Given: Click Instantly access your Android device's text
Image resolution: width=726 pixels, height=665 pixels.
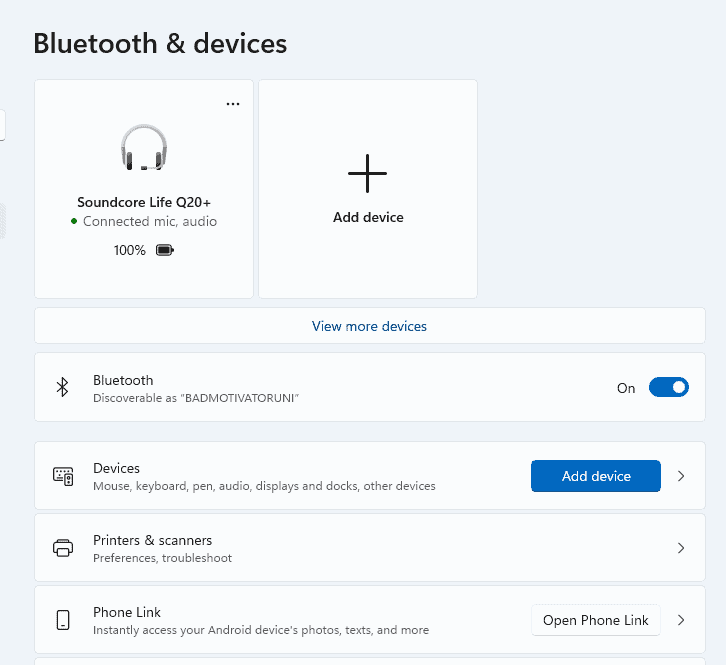Looking at the screenshot, I should coord(261,630).
